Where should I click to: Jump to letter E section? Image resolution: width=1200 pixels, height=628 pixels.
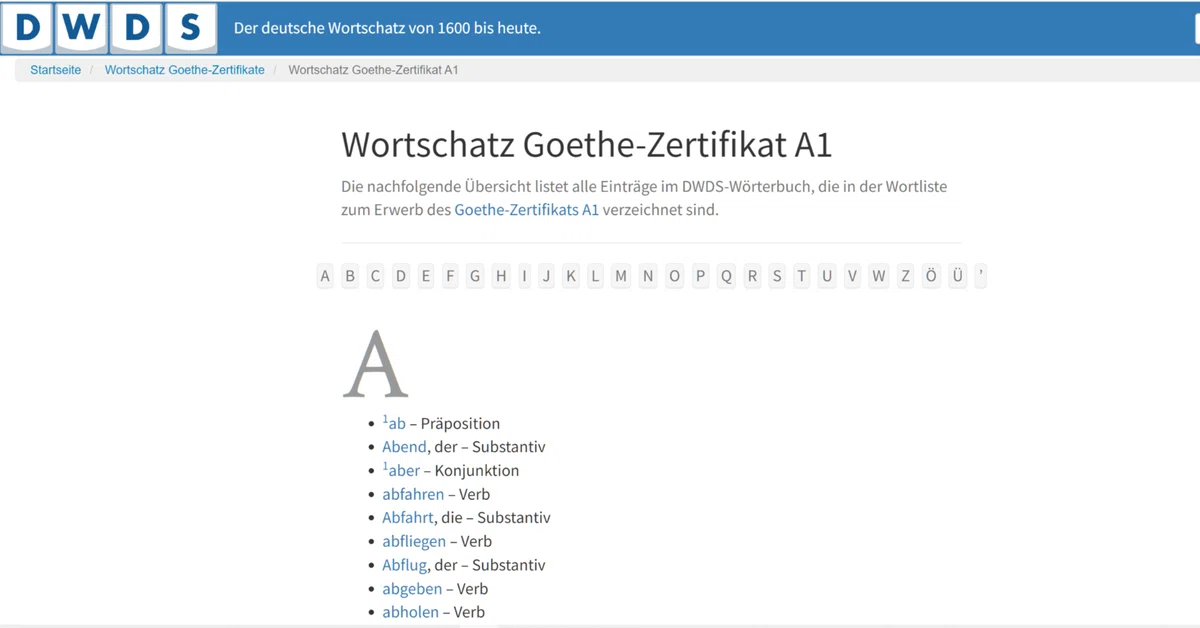click(x=426, y=276)
